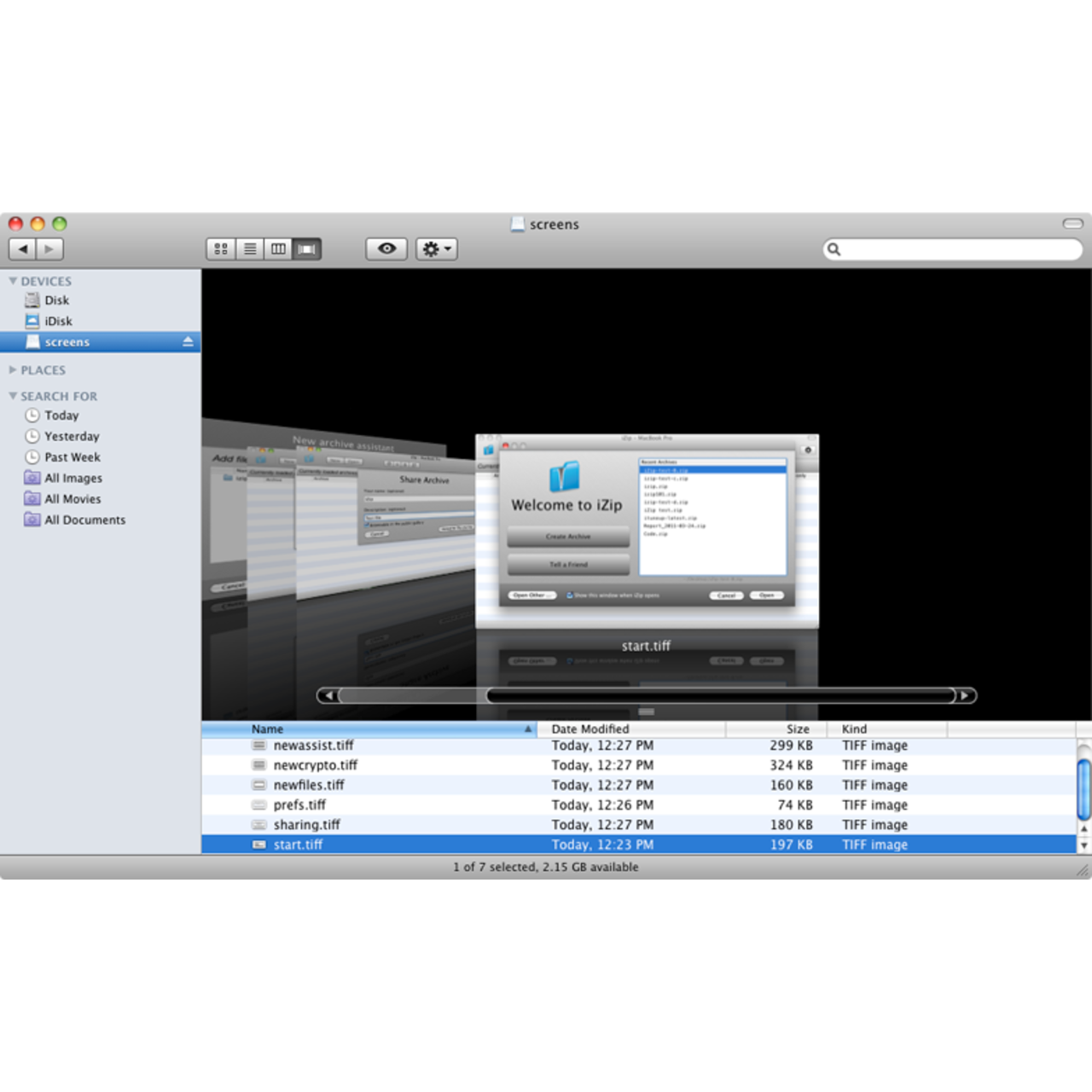This screenshot has width=1092, height=1092.
Task: Click the Cover Flow scrubber thumb
Action: pyautogui.click(x=721, y=695)
